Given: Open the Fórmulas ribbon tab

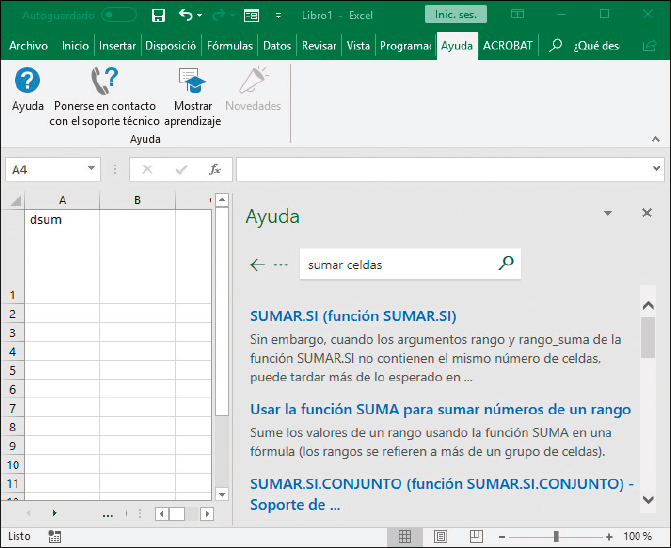Looking at the screenshot, I should pyautogui.click(x=229, y=46).
